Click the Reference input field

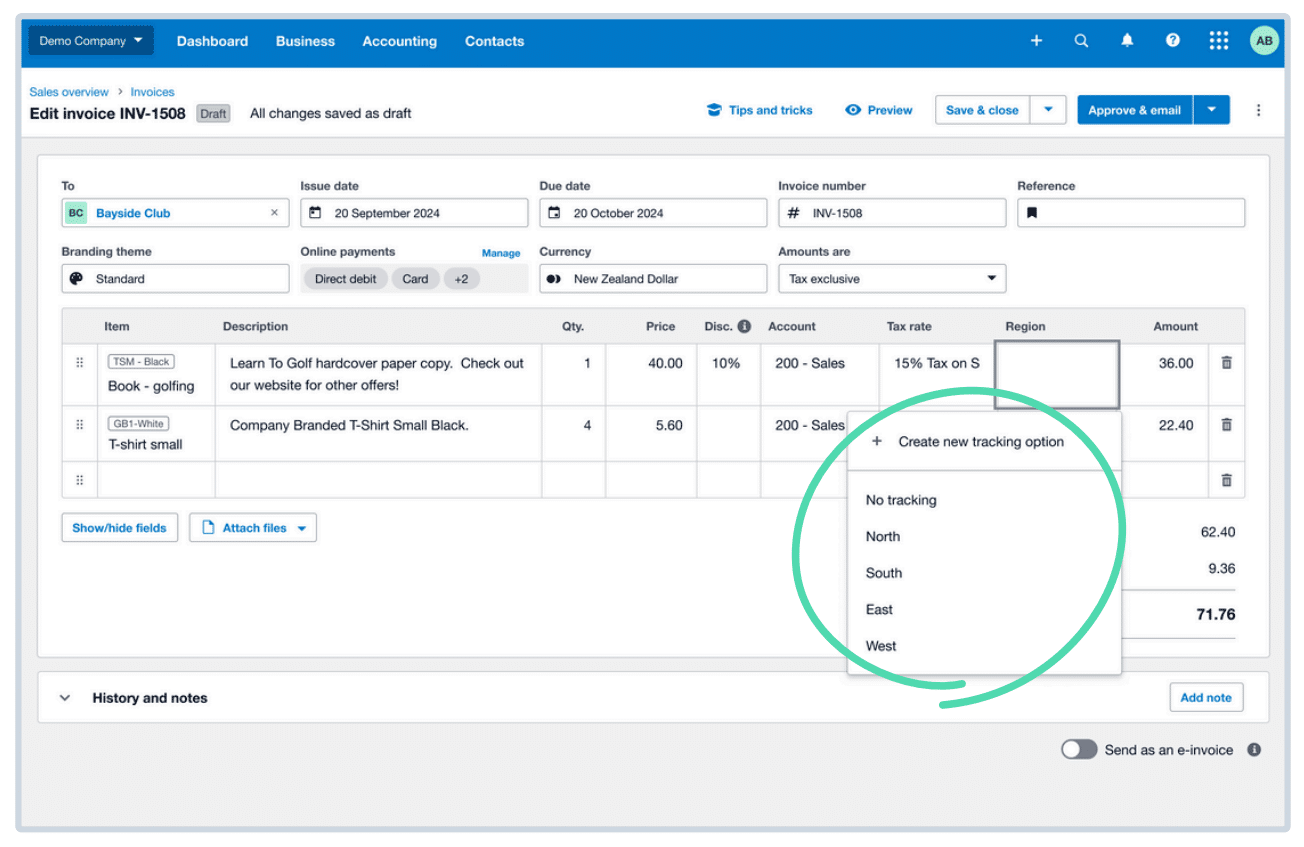pos(1131,213)
